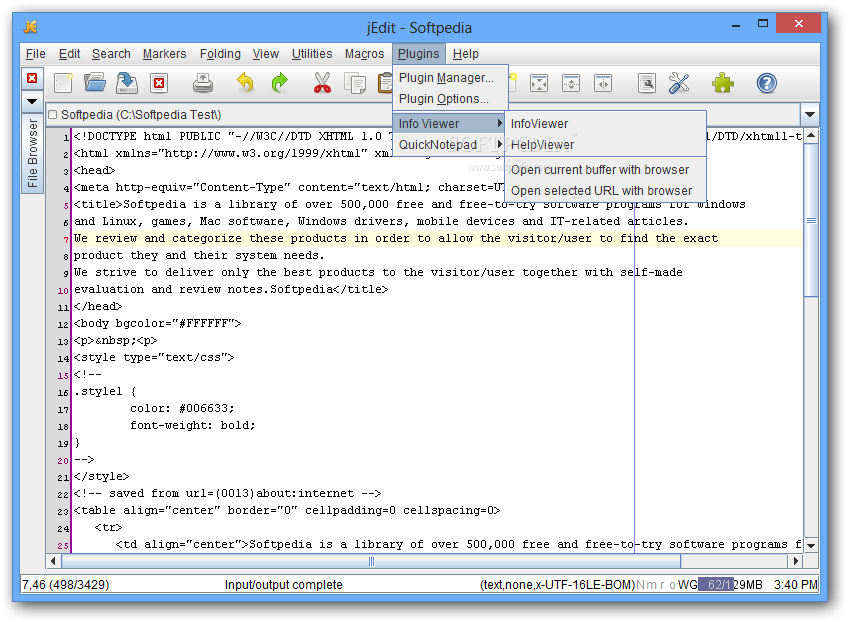This screenshot has width=848, height=622.
Task: Open the Search menu
Action: (111, 54)
